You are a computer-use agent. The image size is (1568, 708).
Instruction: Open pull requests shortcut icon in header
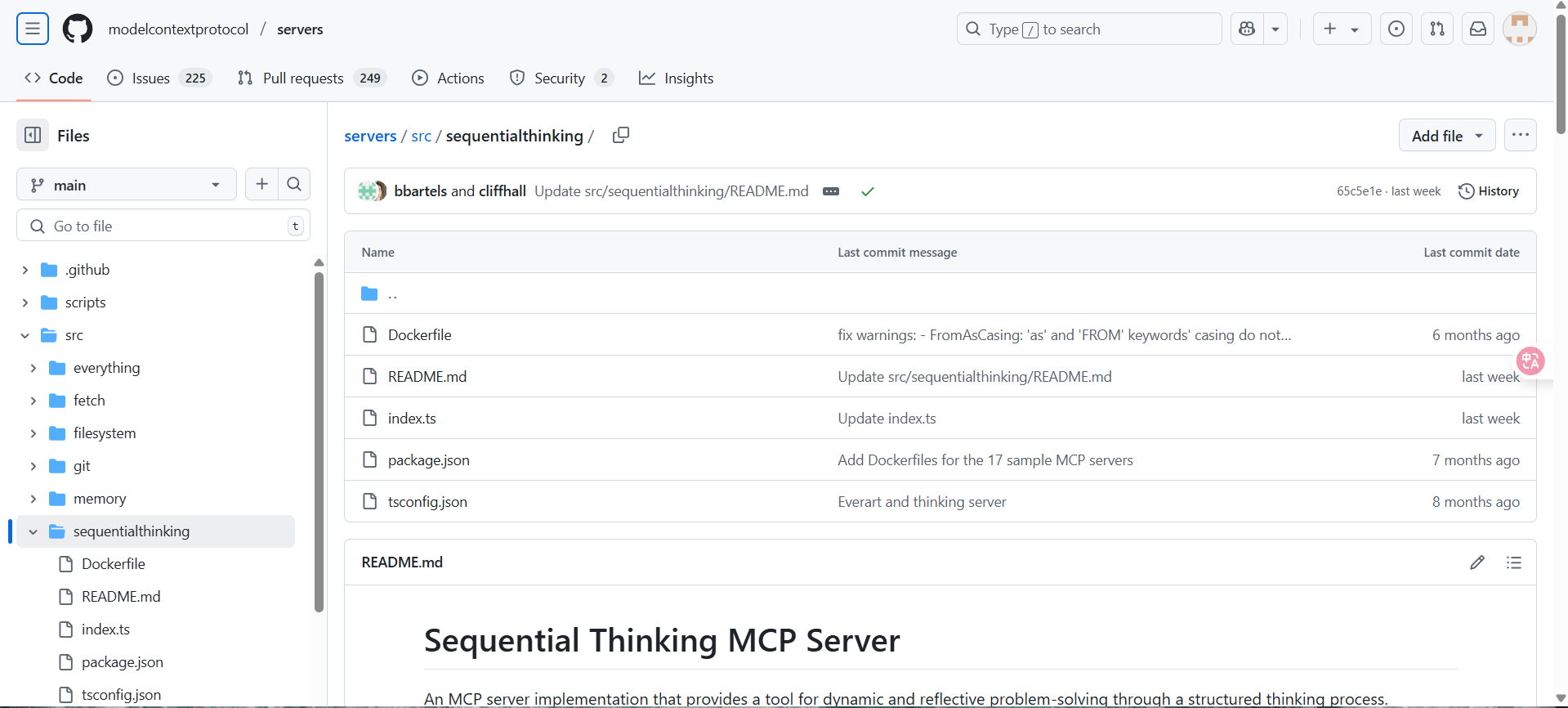[x=1437, y=29]
